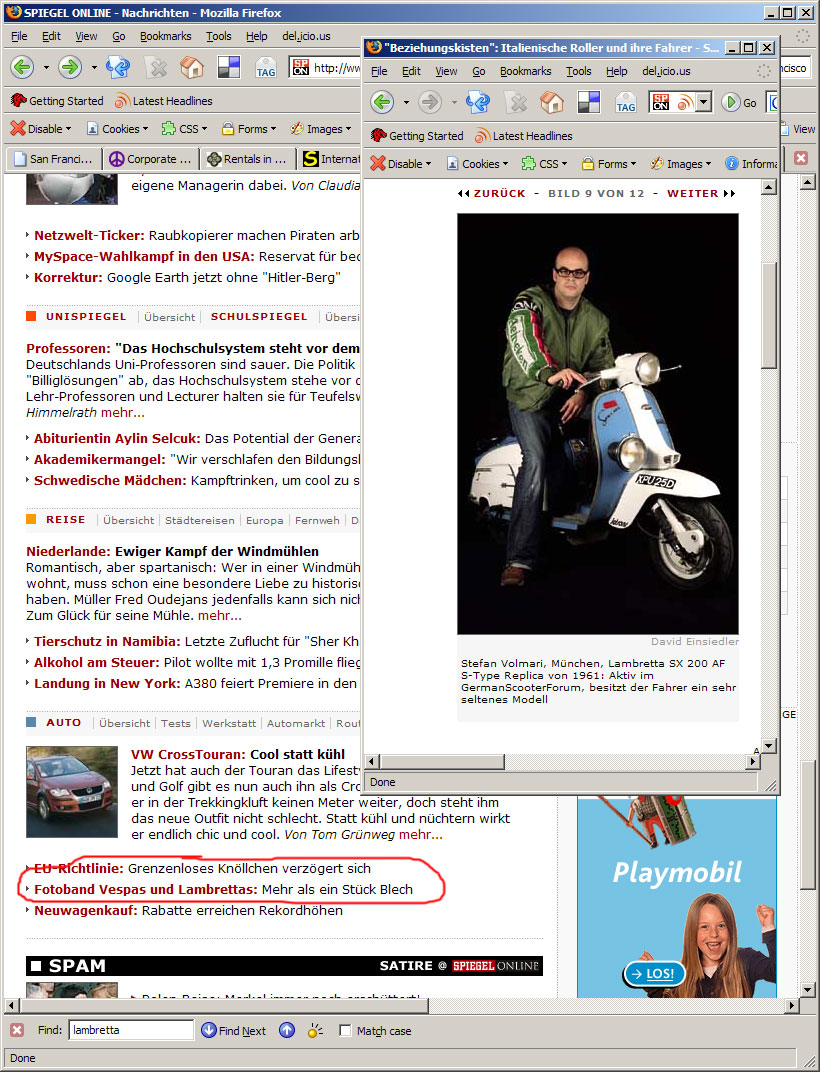Click the del.icio.us TAG icon in popup toolbar
This screenshot has height=1072, width=820.
pos(626,103)
